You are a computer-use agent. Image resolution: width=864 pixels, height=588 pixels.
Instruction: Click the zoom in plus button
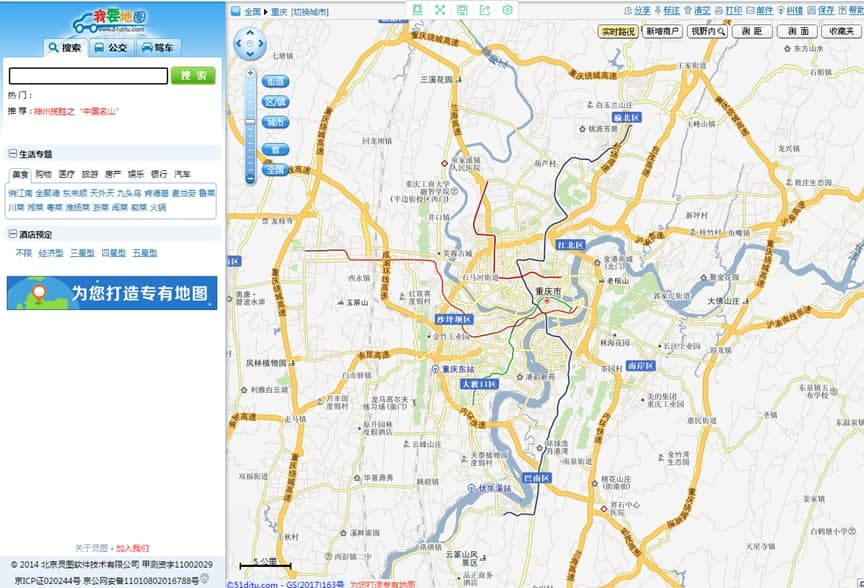250,72
